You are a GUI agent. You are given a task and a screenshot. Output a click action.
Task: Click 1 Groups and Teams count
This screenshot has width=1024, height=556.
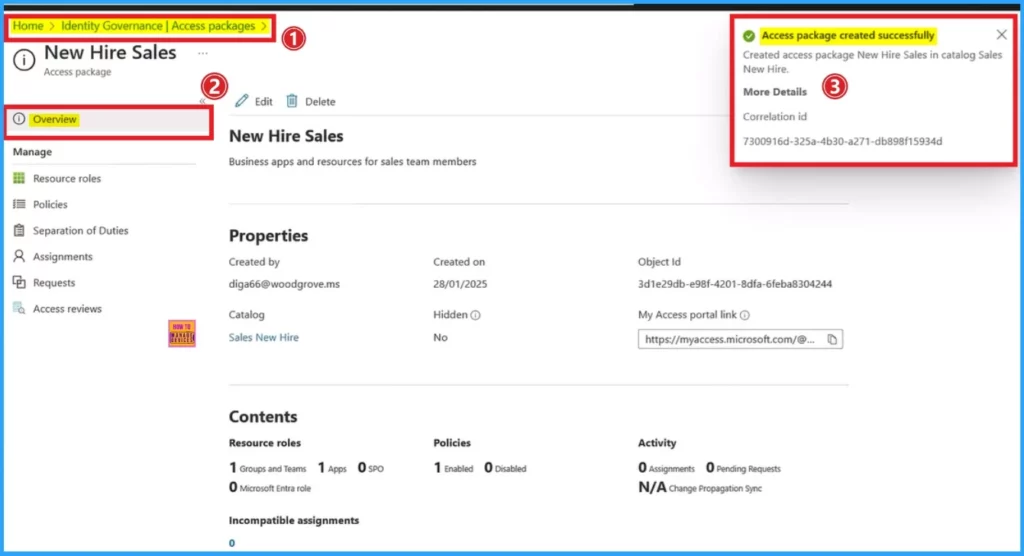pos(267,468)
